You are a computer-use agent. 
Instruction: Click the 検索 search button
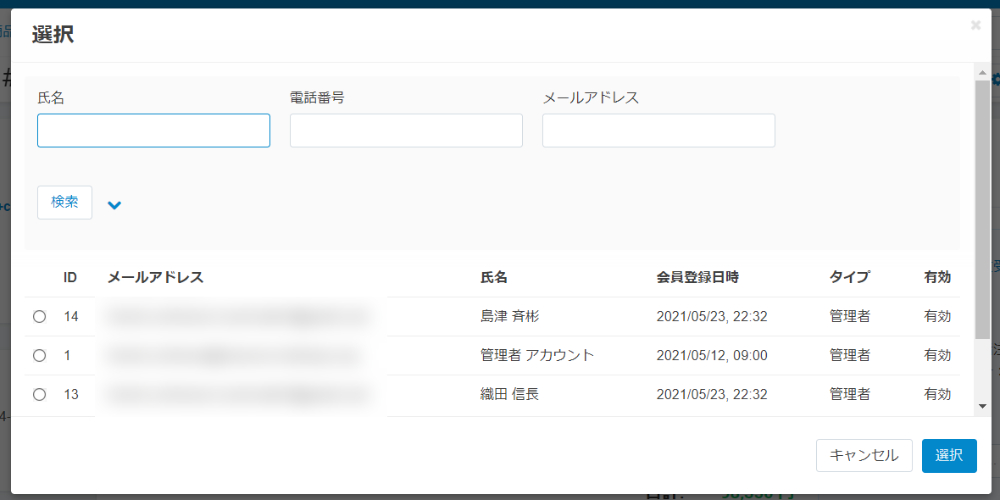pos(64,203)
